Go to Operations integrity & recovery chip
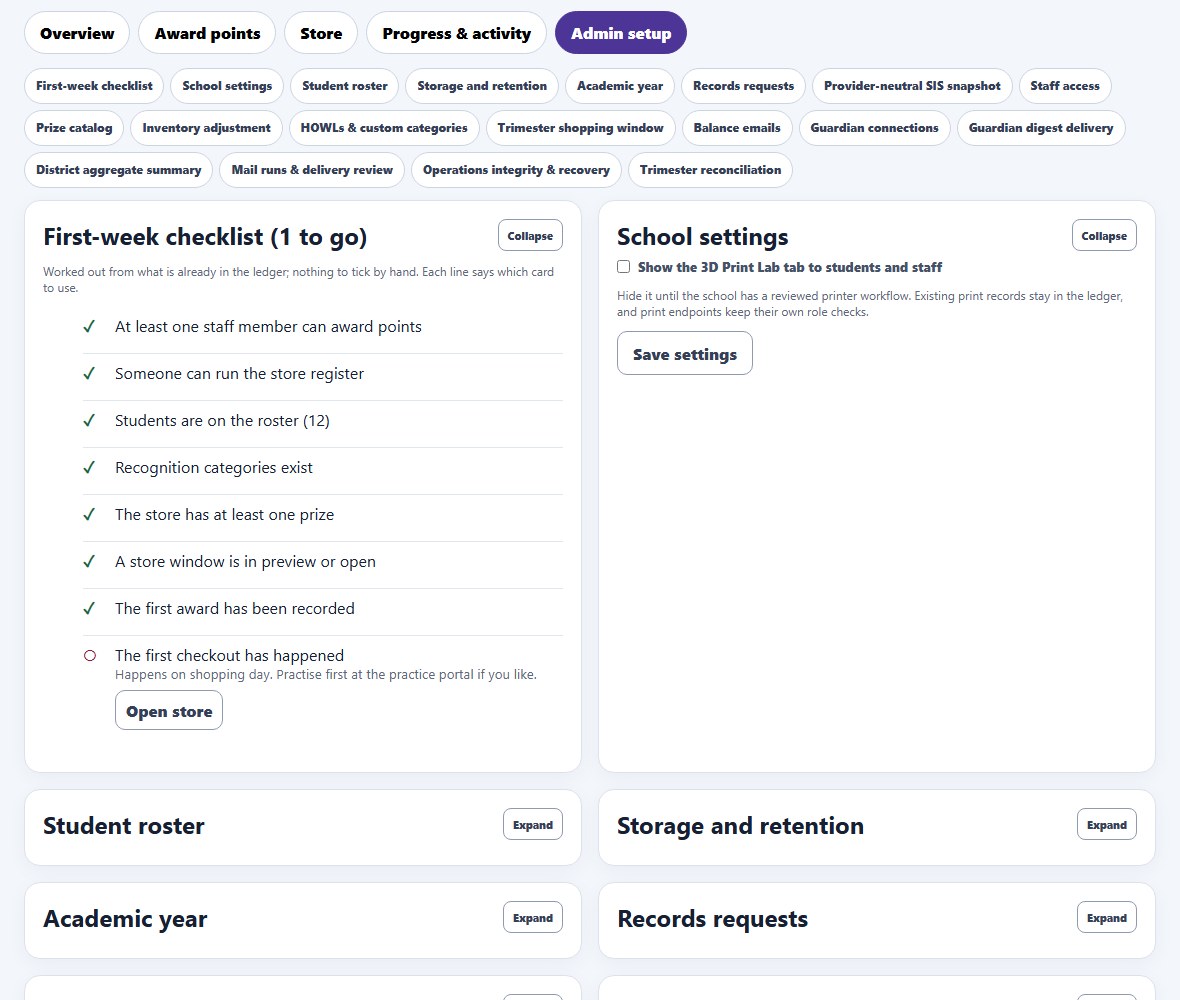 tap(516, 170)
